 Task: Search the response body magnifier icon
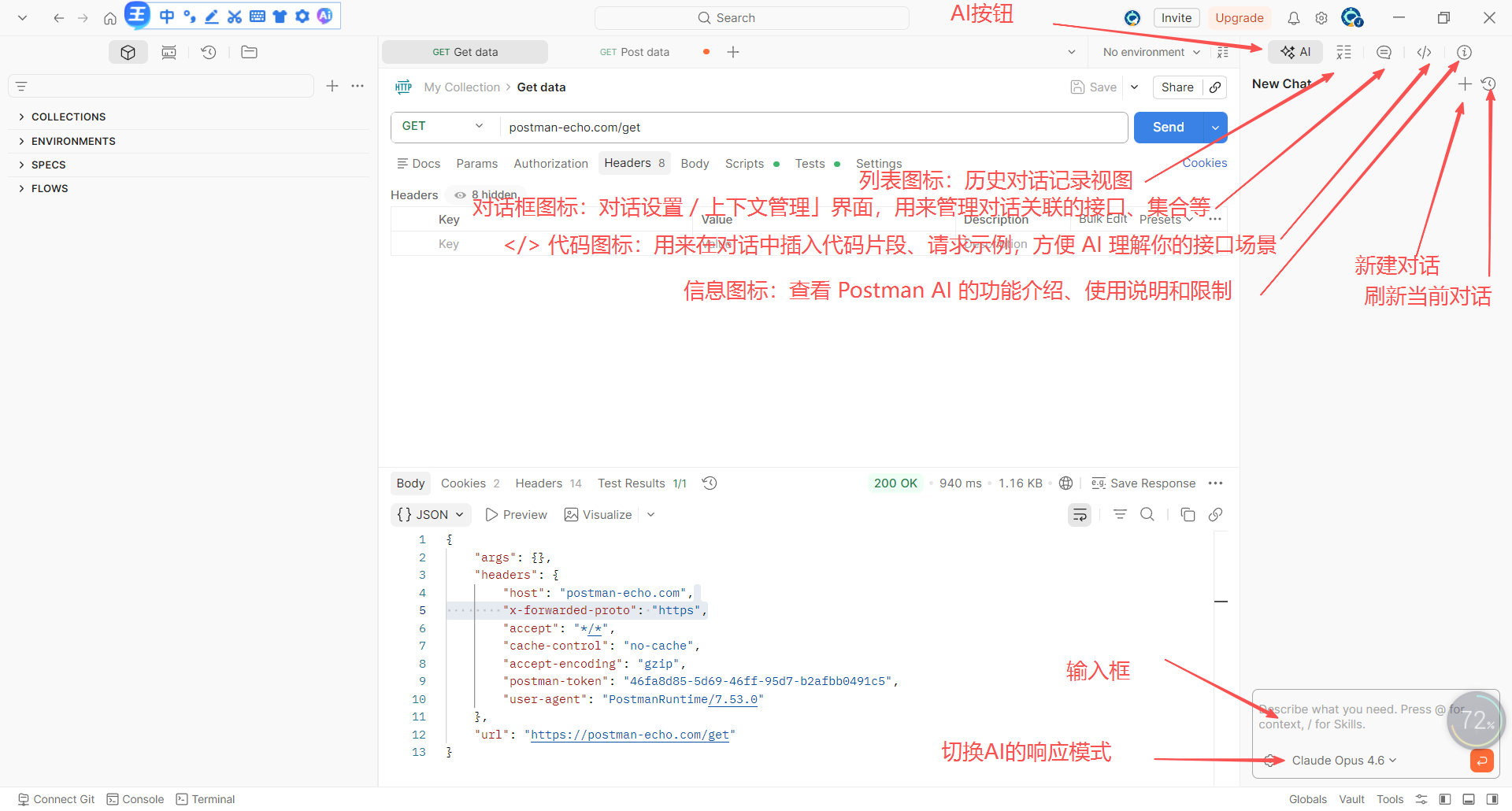[1147, 515]
